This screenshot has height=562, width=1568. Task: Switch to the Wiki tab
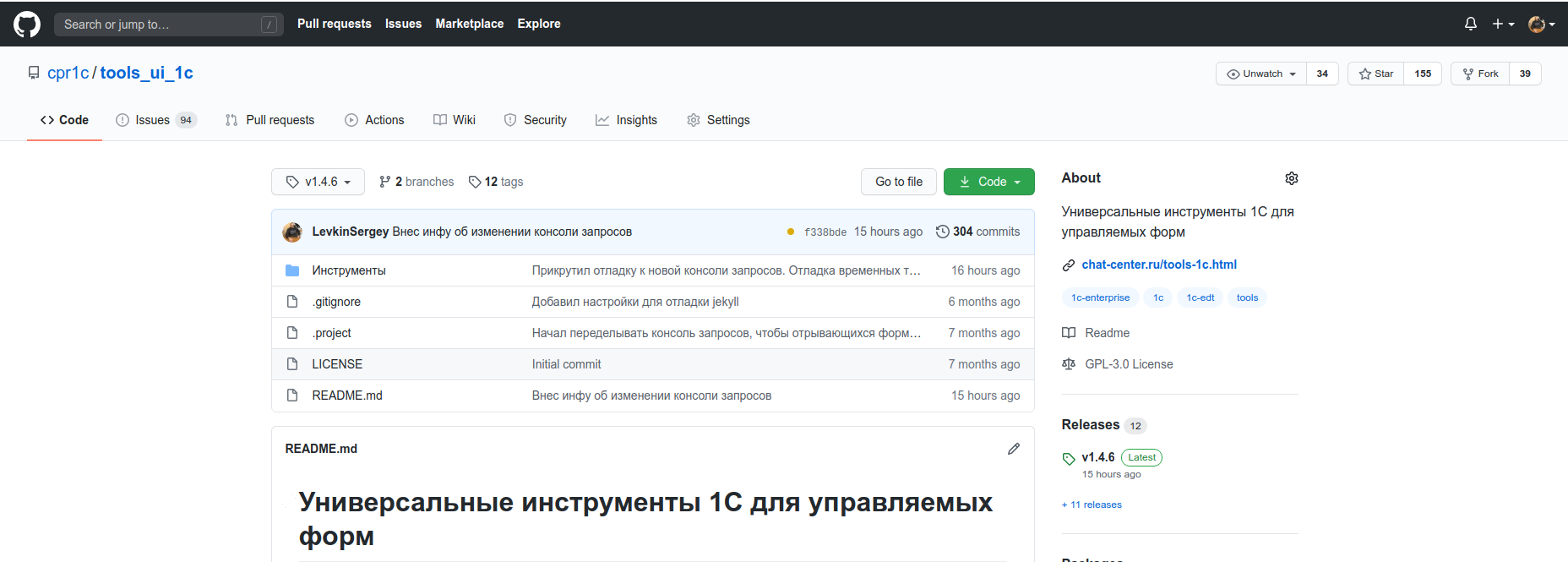tap(455, 120)
